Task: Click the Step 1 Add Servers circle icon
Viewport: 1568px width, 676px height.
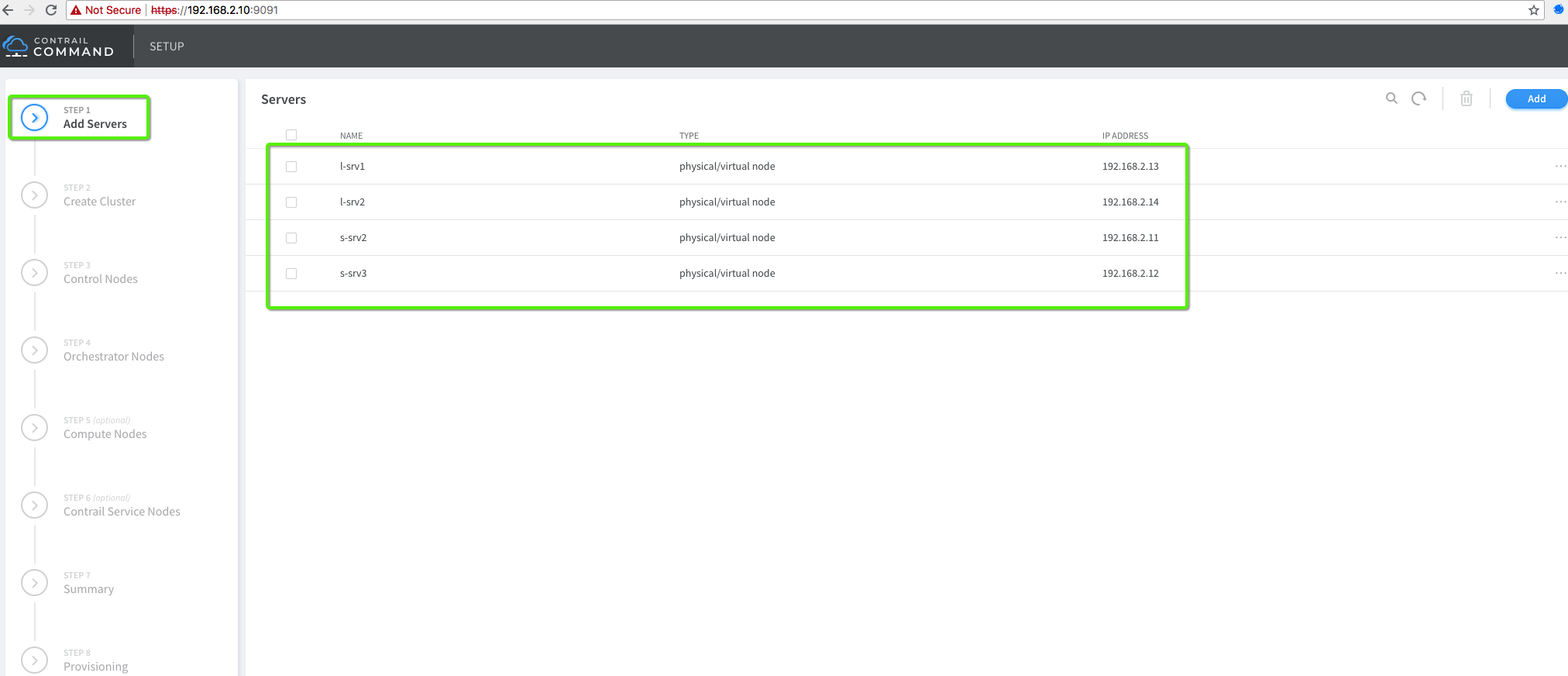Action: point(35,118)
